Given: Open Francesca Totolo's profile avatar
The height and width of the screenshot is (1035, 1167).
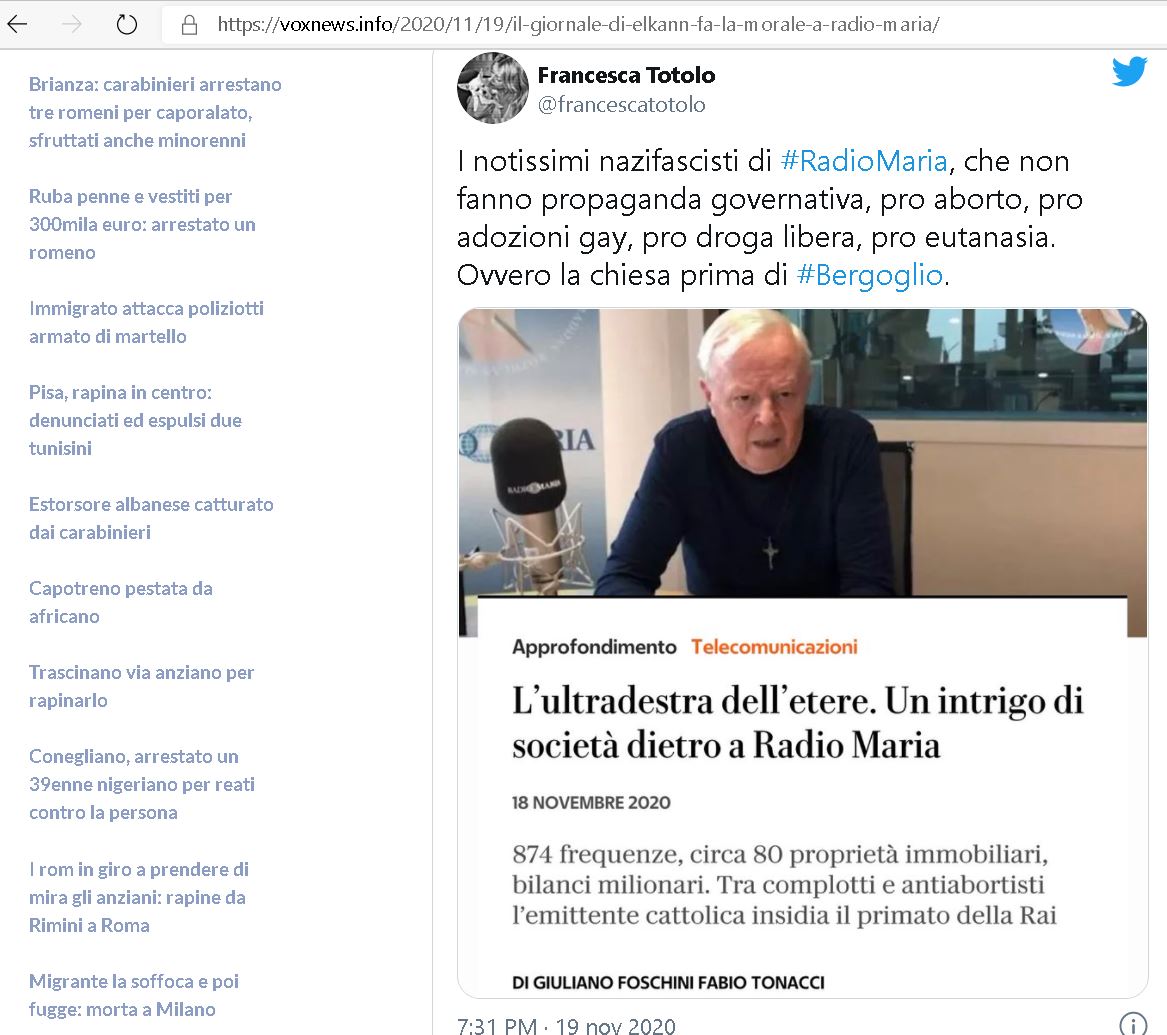Looking at the screenshot, I should pos(493,88).
